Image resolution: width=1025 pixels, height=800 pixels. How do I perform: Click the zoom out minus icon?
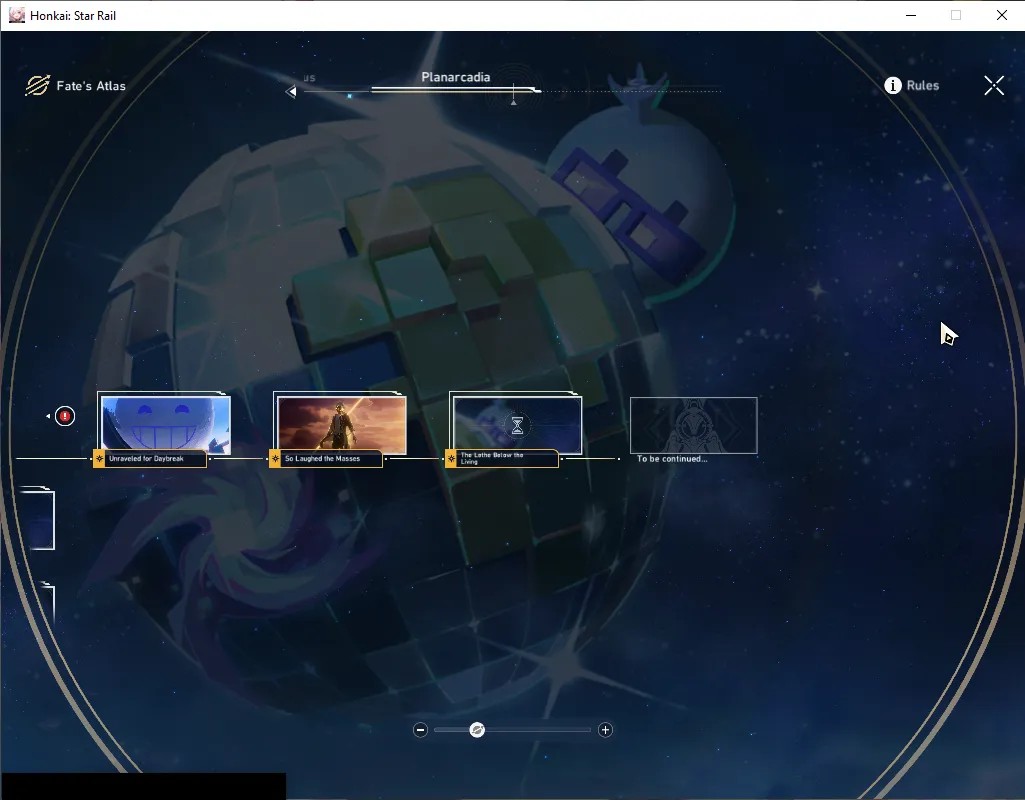420,730
